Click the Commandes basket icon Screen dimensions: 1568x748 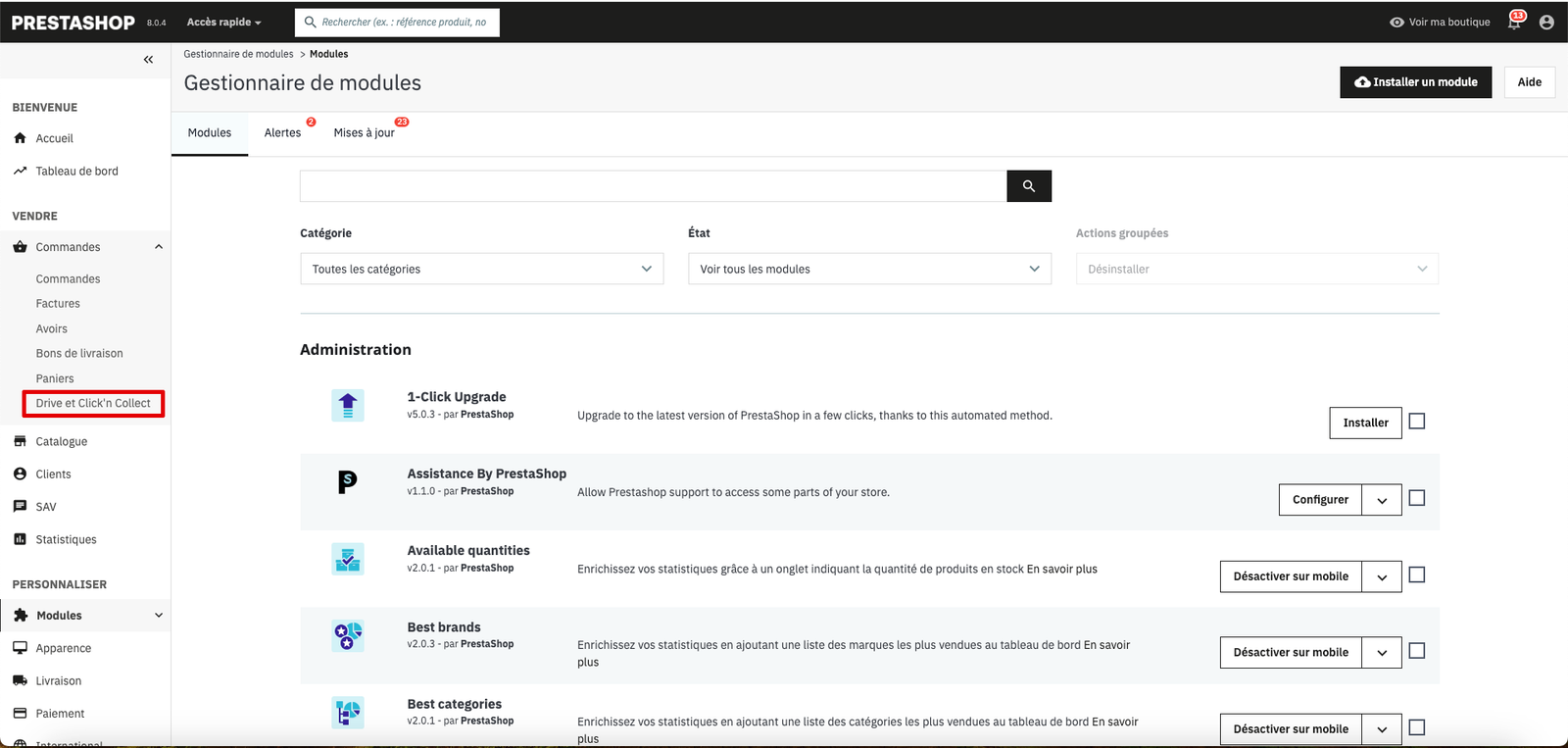[20, 247]
